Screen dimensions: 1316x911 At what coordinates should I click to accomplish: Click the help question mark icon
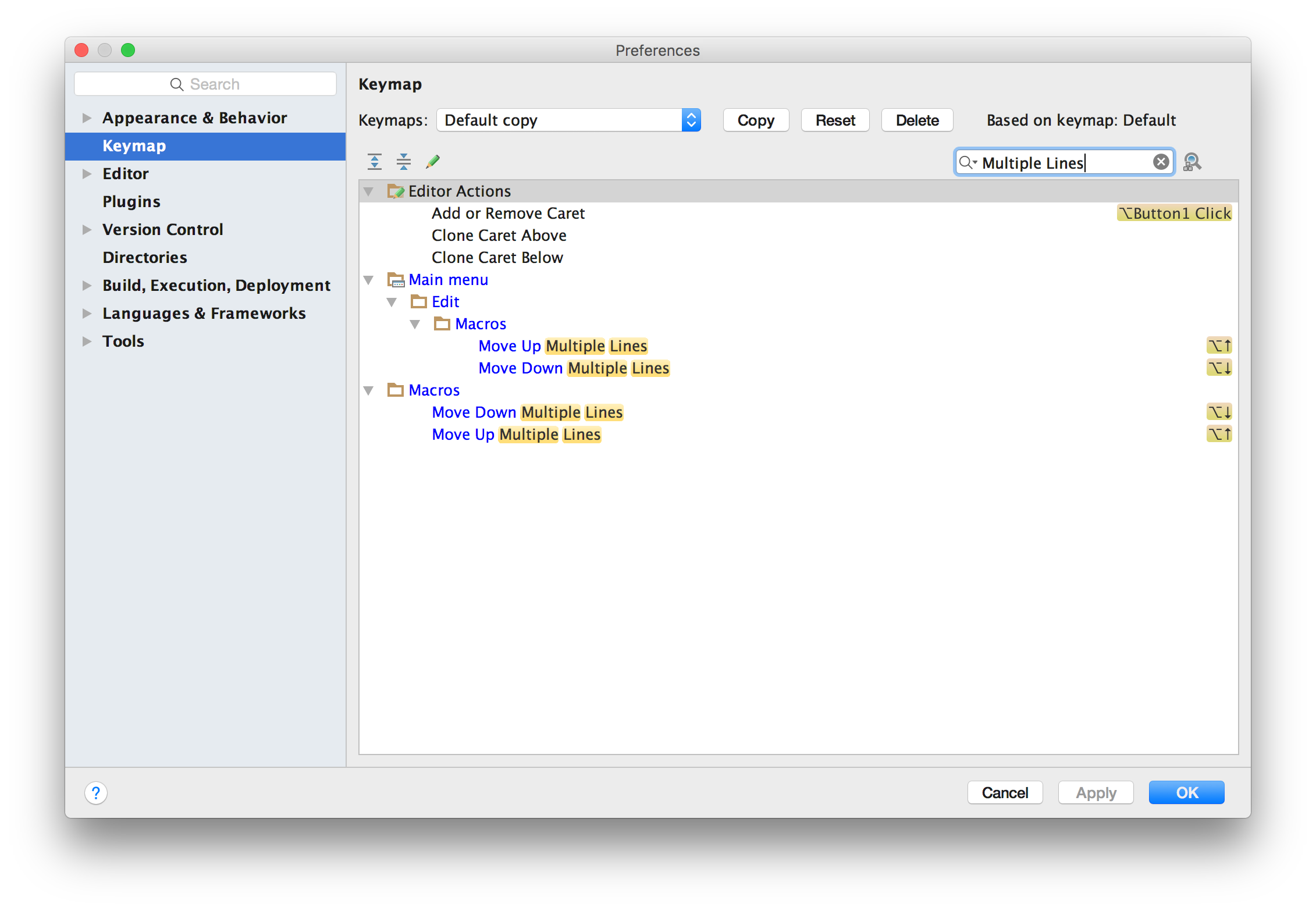click(96, 792)
